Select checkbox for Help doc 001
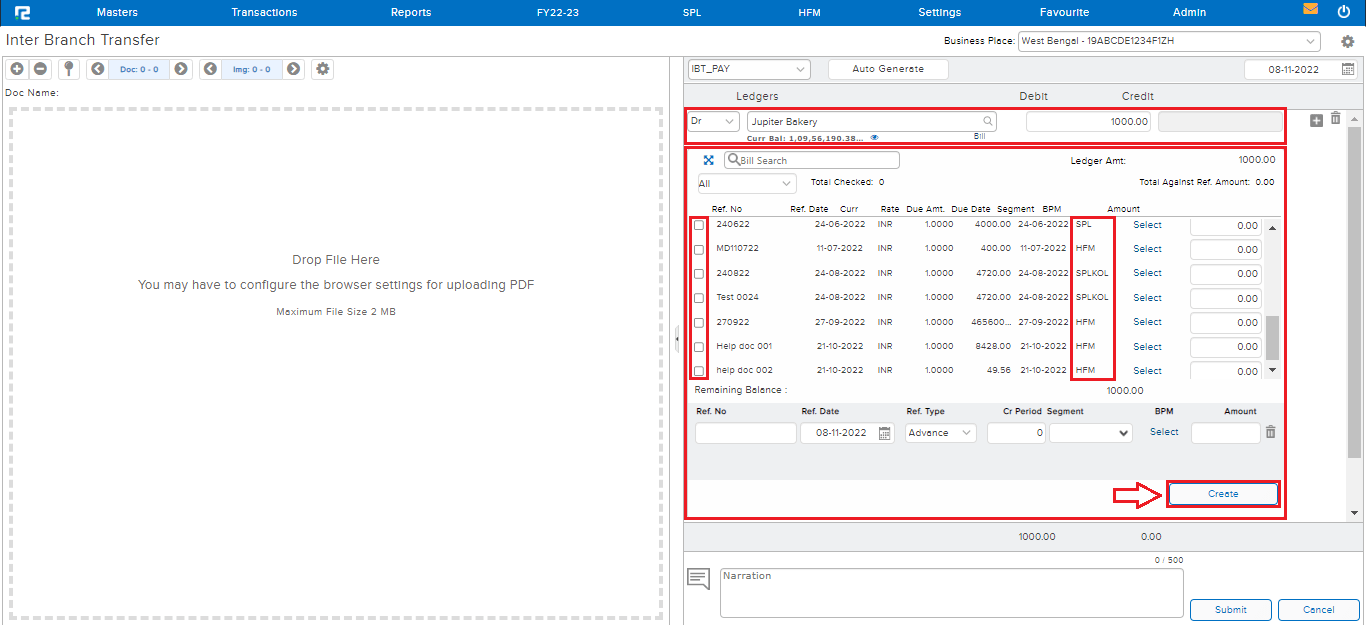1366x625 pixels. 699,347
